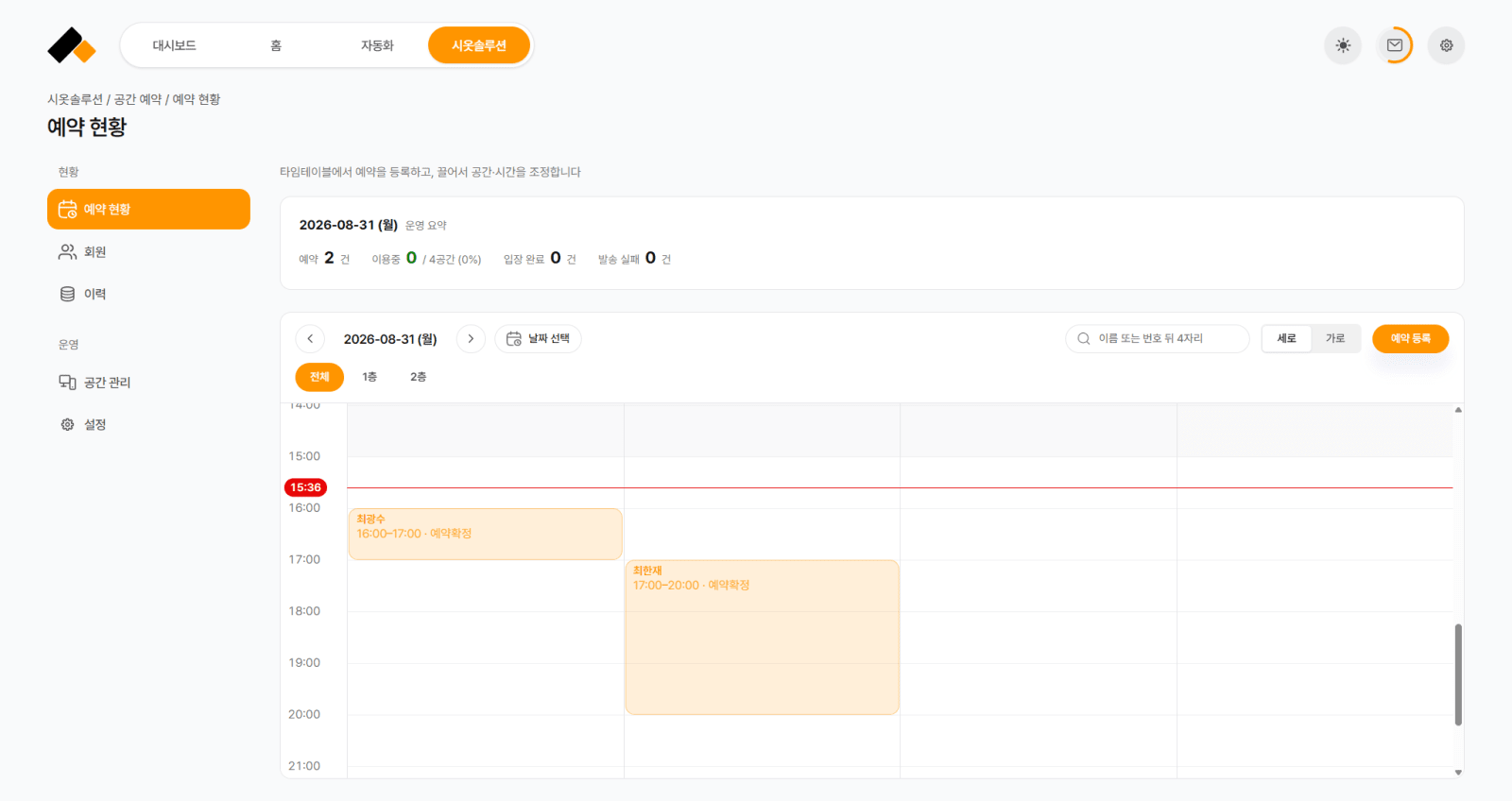Open 자동화 top navigation tab
The image size is (1512, 801).
(377, 45)
